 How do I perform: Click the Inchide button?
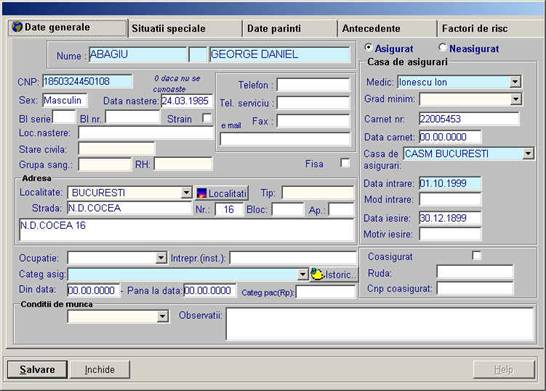pyautogui.click(x=100, y=369)
